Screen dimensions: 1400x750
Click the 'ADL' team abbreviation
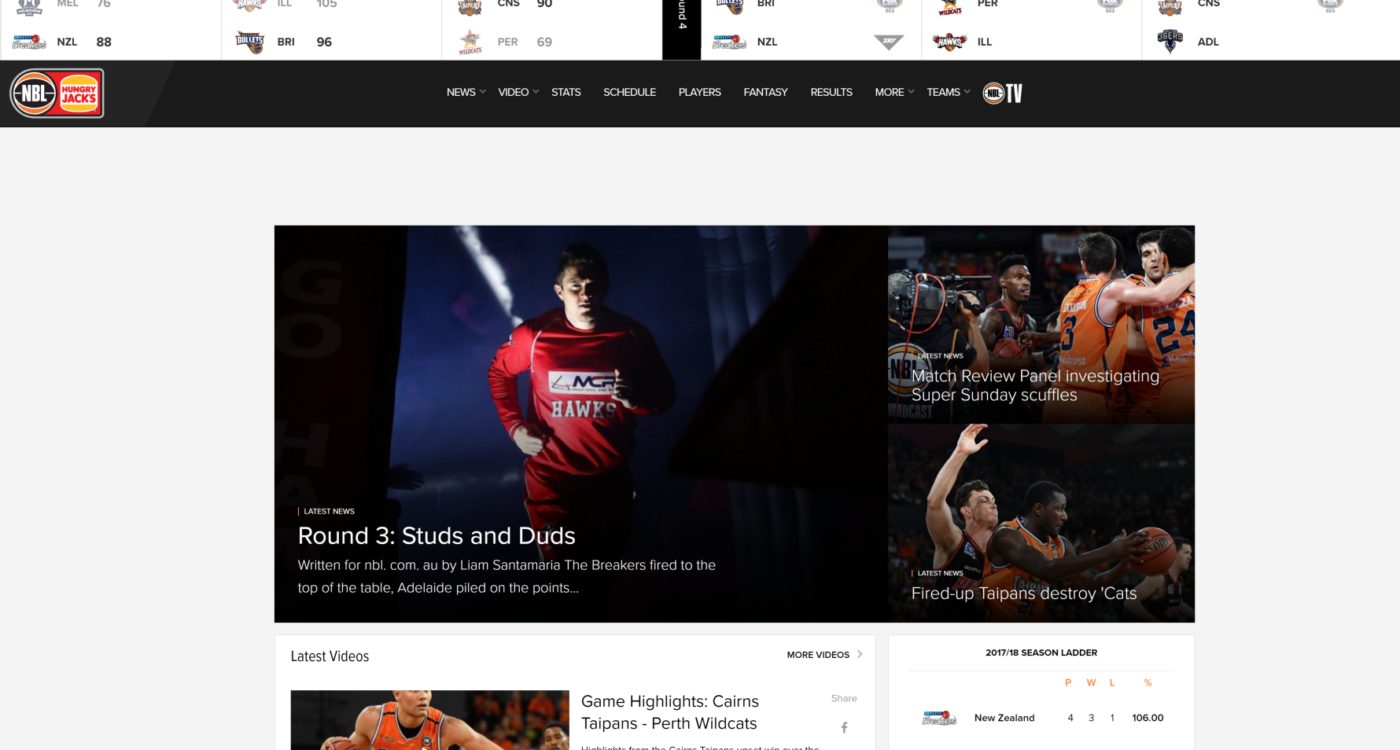tap(1208, 42)
